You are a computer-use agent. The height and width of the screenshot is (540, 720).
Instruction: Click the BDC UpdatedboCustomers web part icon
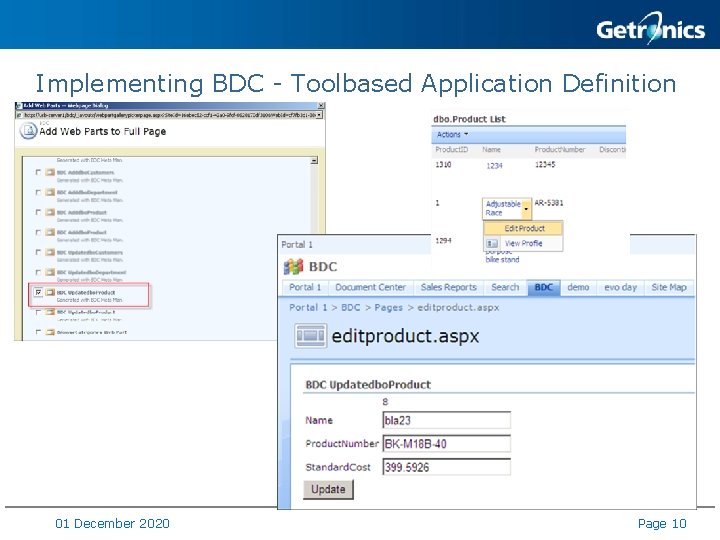(50, 252)
